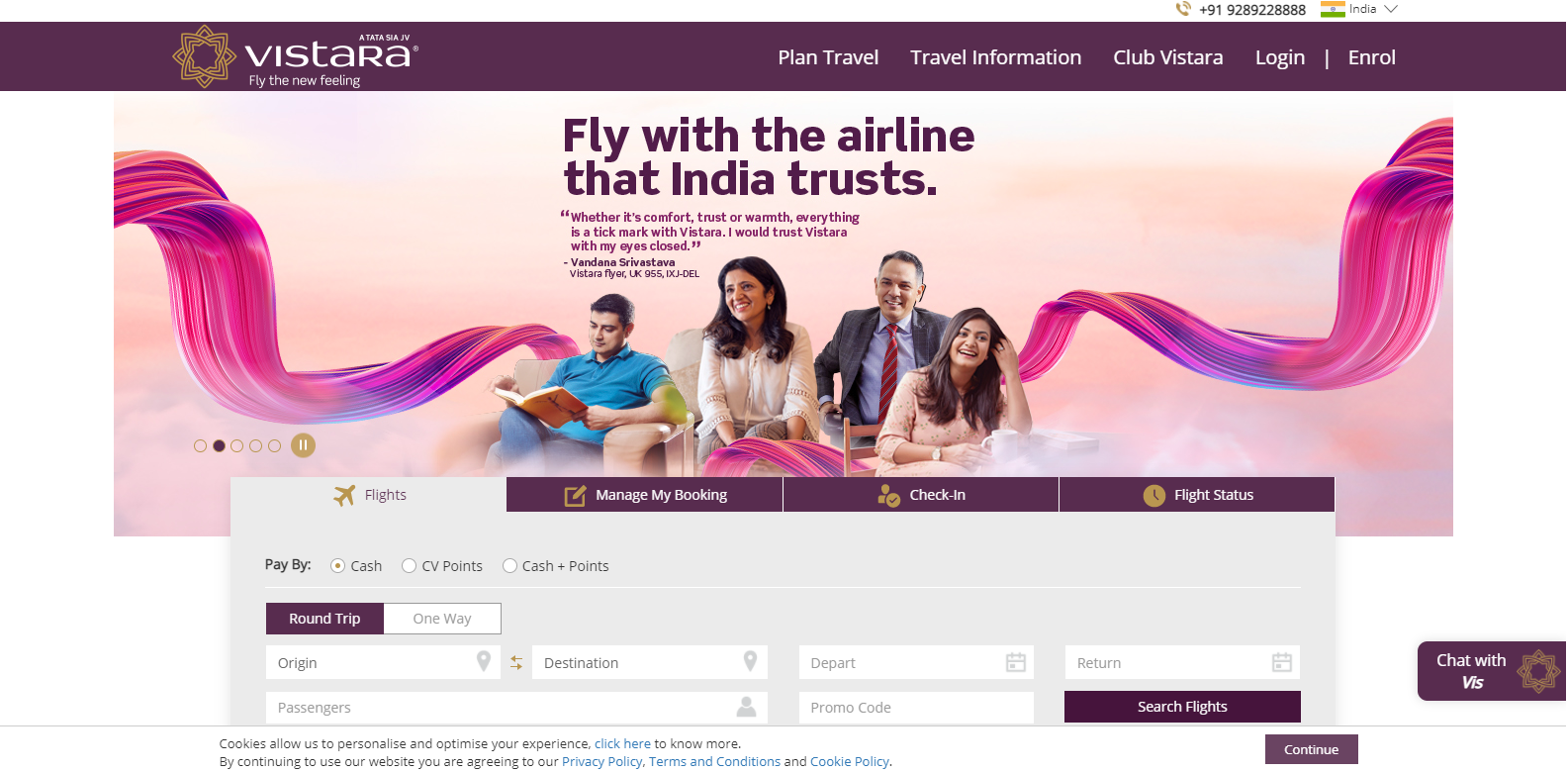Select Cash + Points payment option
The image size is (1568, 773).
509,566
